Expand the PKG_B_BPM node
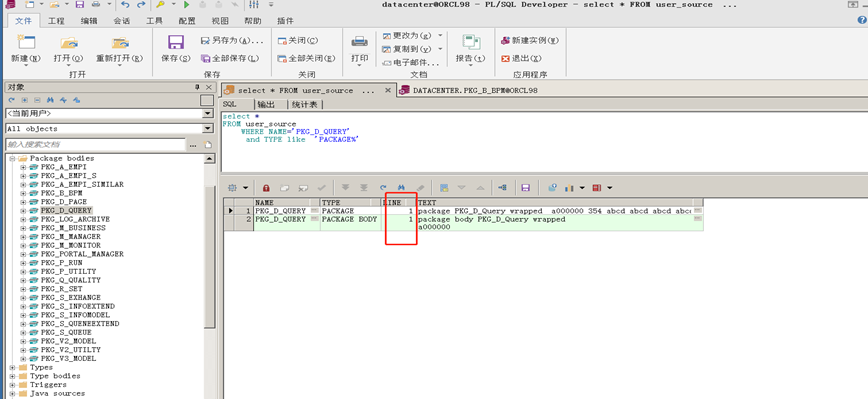This screenshot has width=868, height=399. (x=23, y=193)
